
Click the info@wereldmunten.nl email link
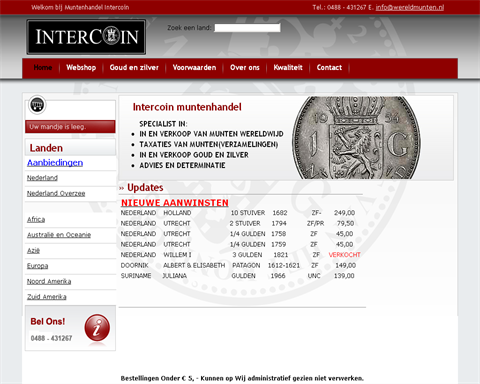(410, 7)
